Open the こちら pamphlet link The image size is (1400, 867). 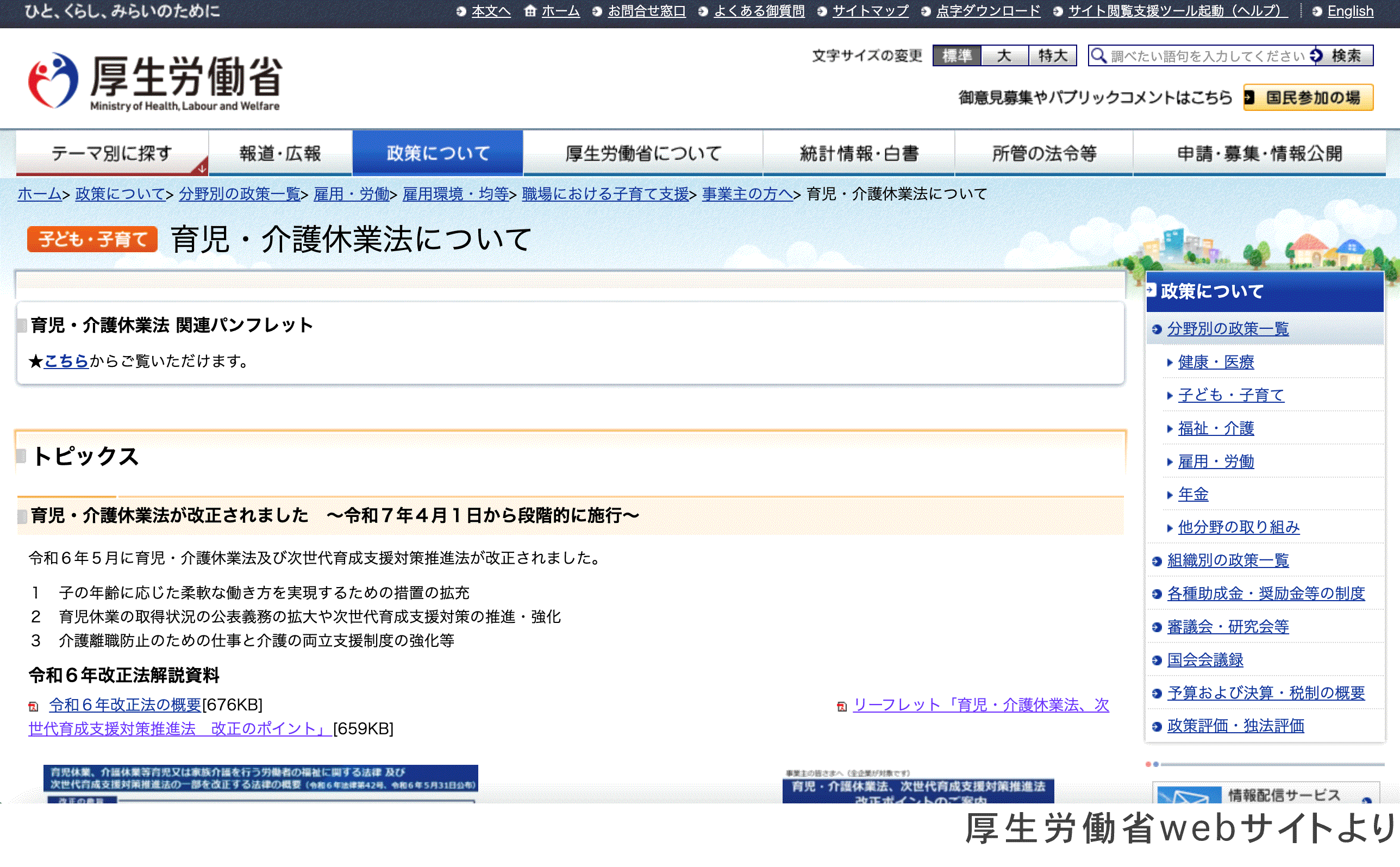click(x=66, y=361)
